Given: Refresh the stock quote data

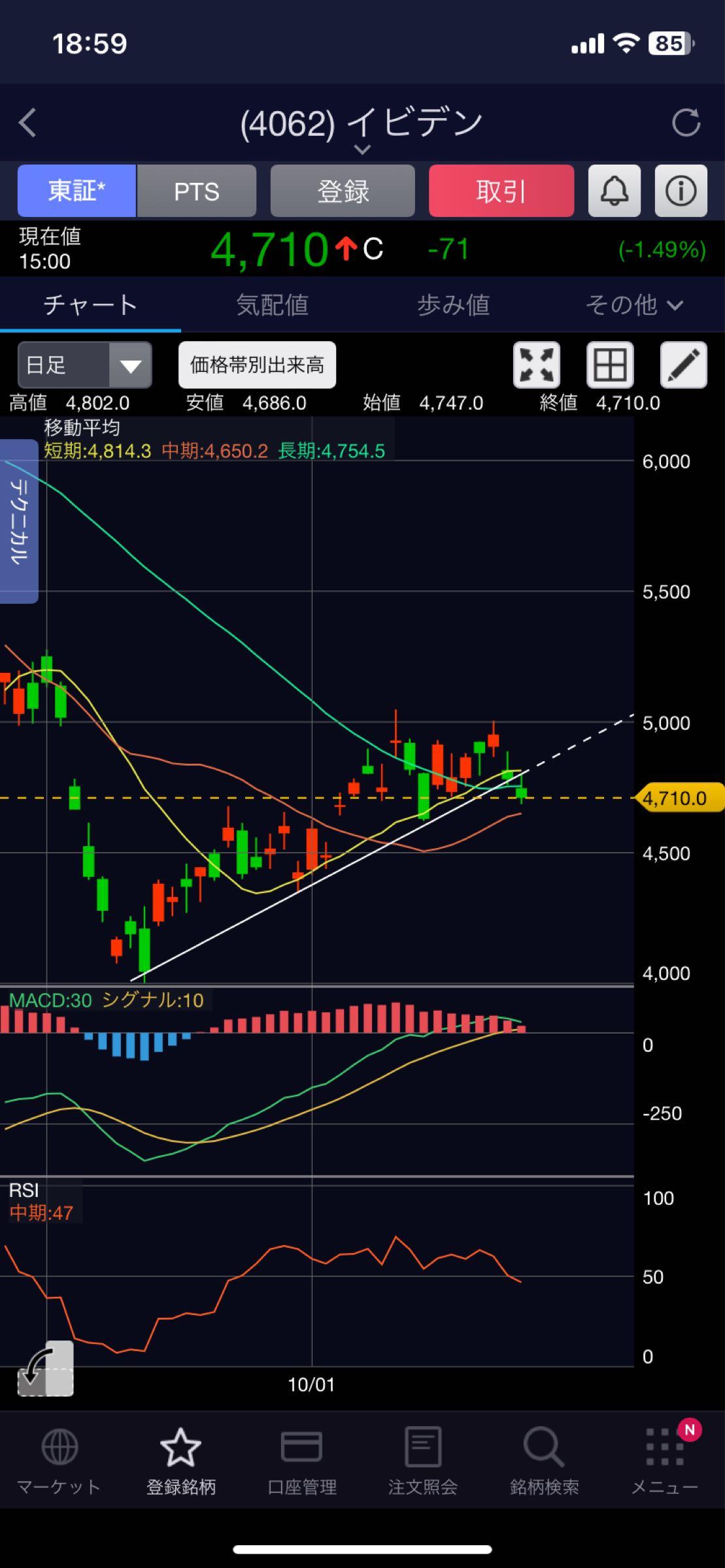Looking at the screenshot, I should [x=686, y=123].
